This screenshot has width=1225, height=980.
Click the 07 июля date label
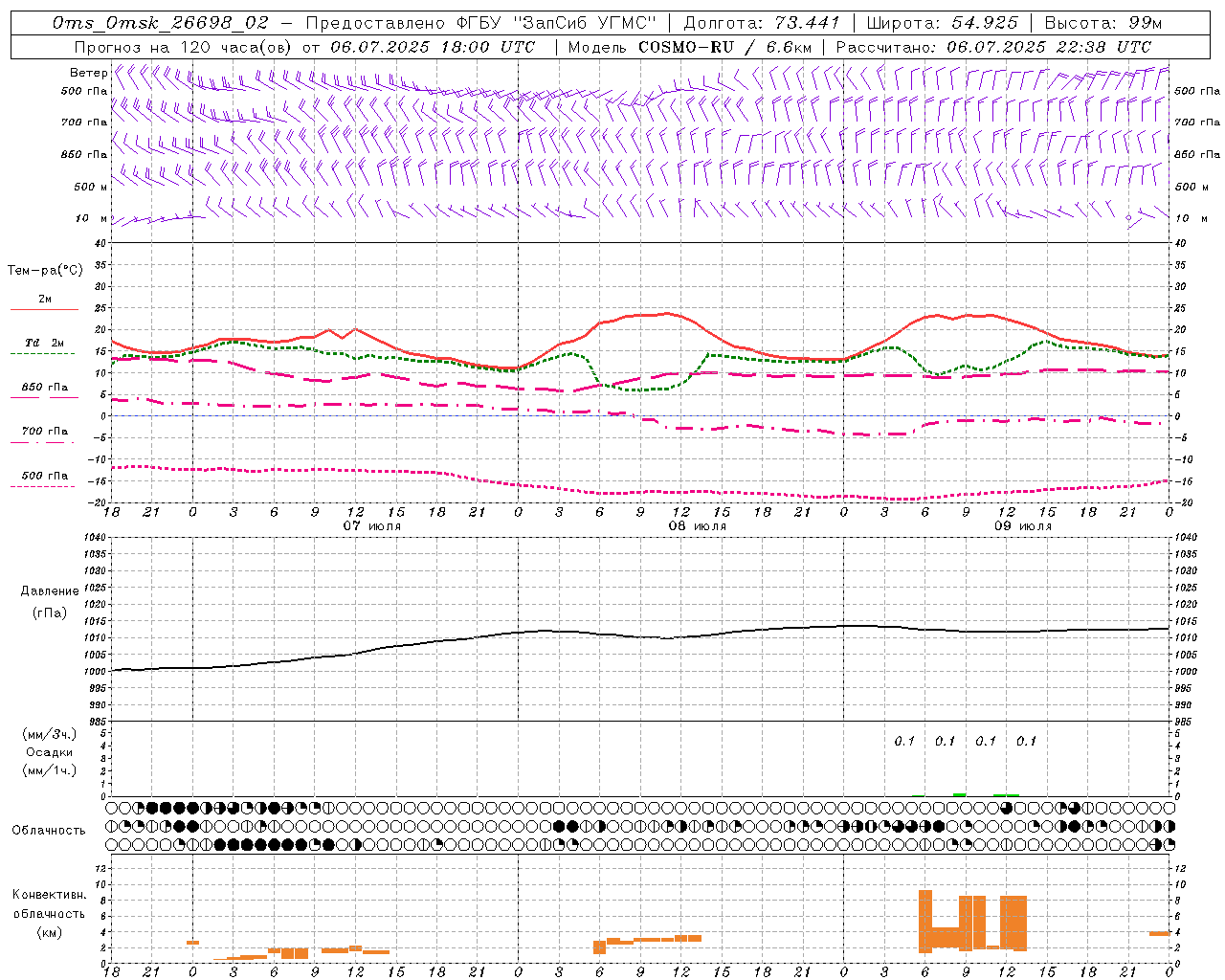click(372, 526)
